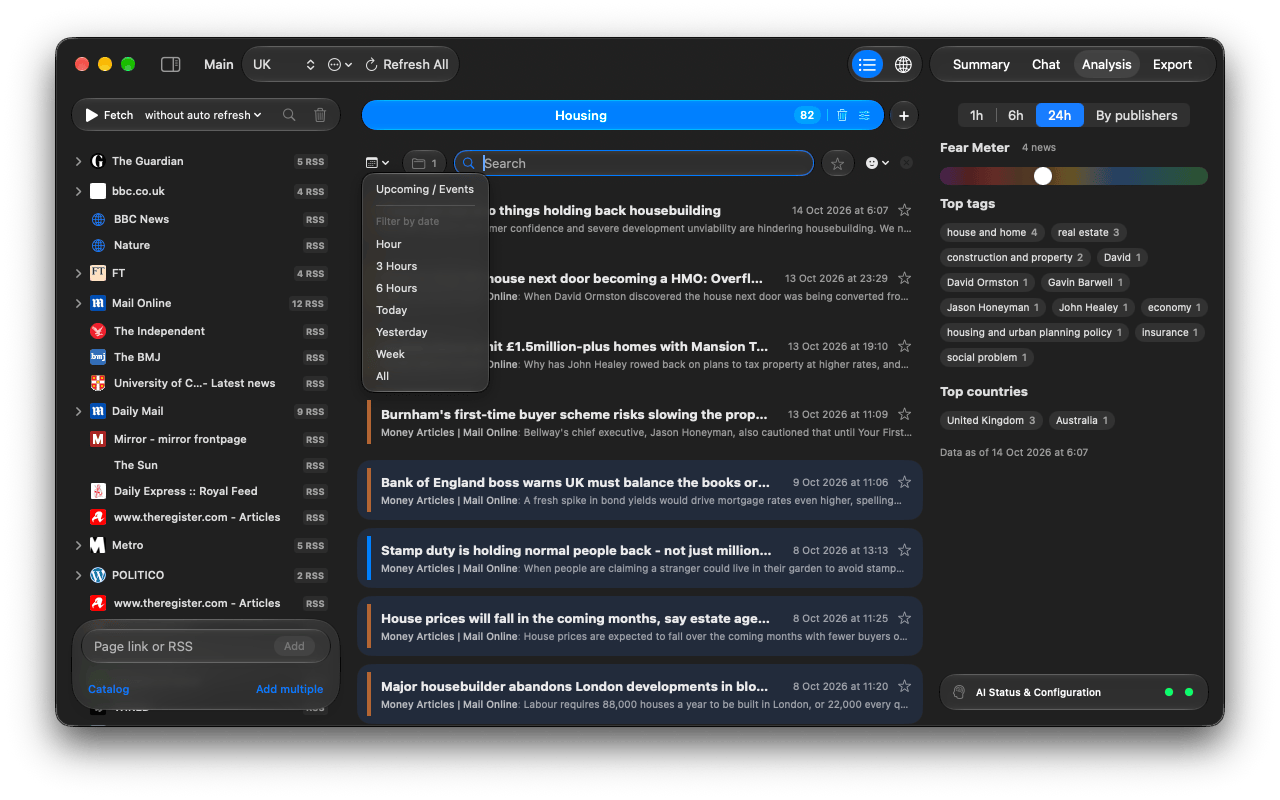Viewport: 1280px width, 800px height.
Task: Expand the Metro feed group
Action: click(x=79, y=545)
